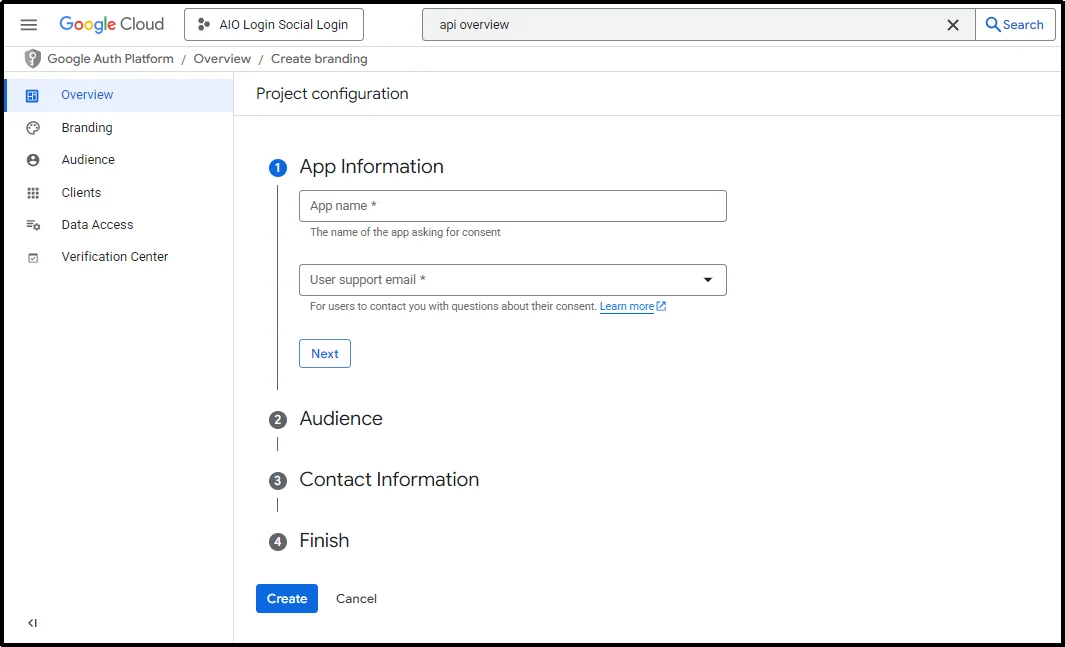The image size is (1065, 647).
Task: Click the Create button
Action: click(x=286, y=598)
